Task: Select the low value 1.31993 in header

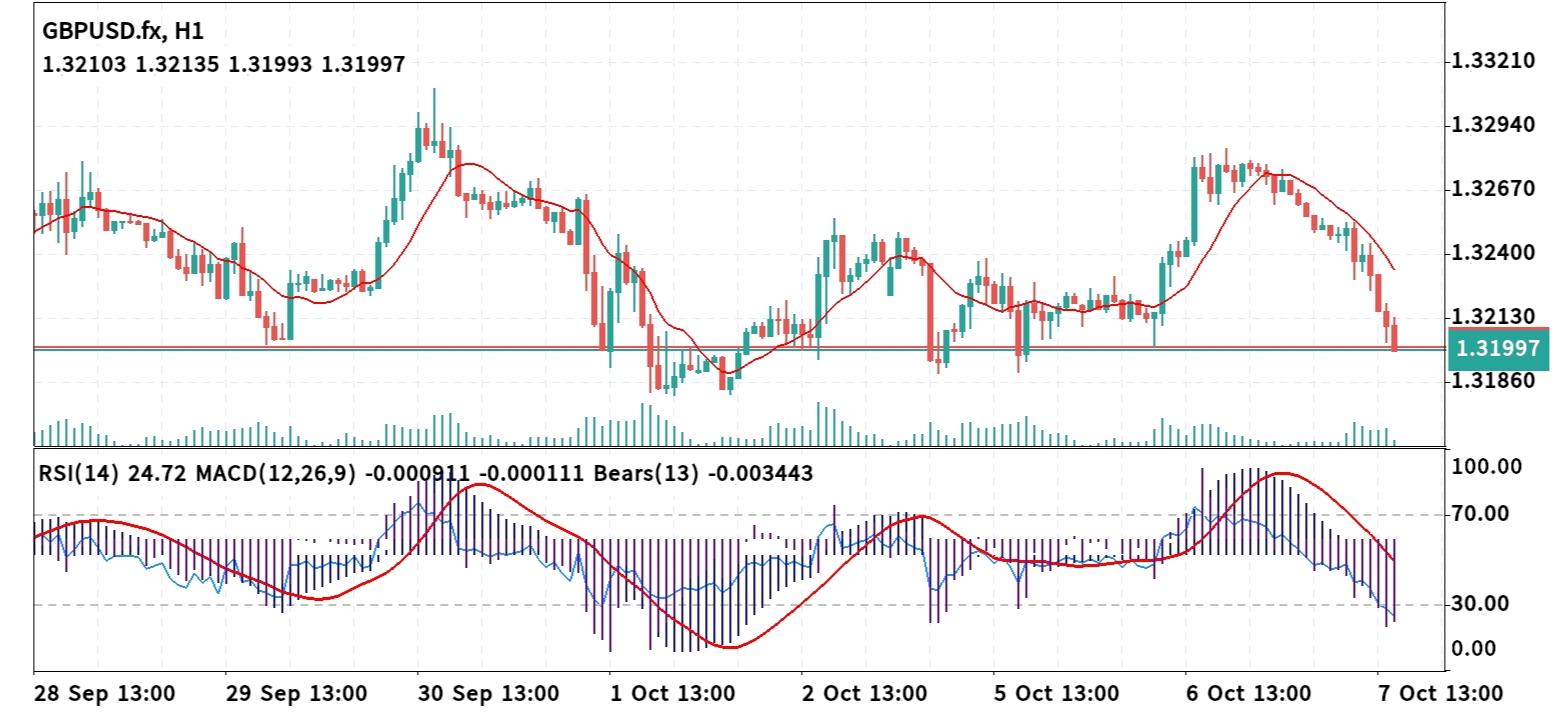Action: click(270, 65)
